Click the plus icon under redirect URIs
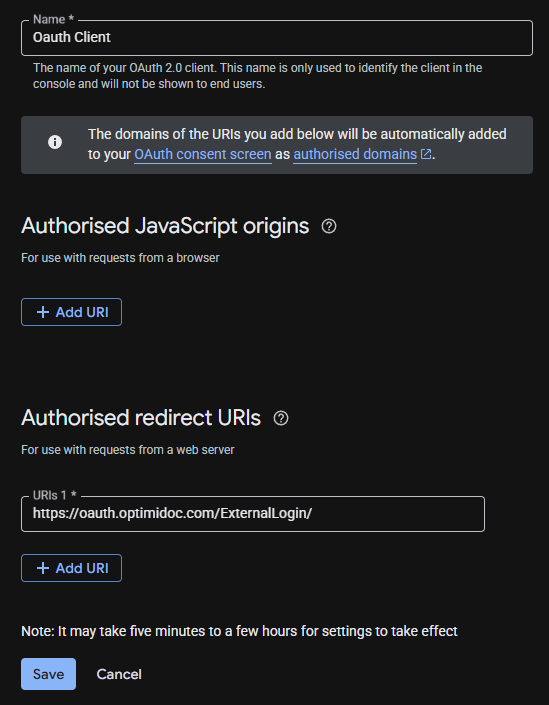Viewport: 549px width, 705px height. (43, 568)
